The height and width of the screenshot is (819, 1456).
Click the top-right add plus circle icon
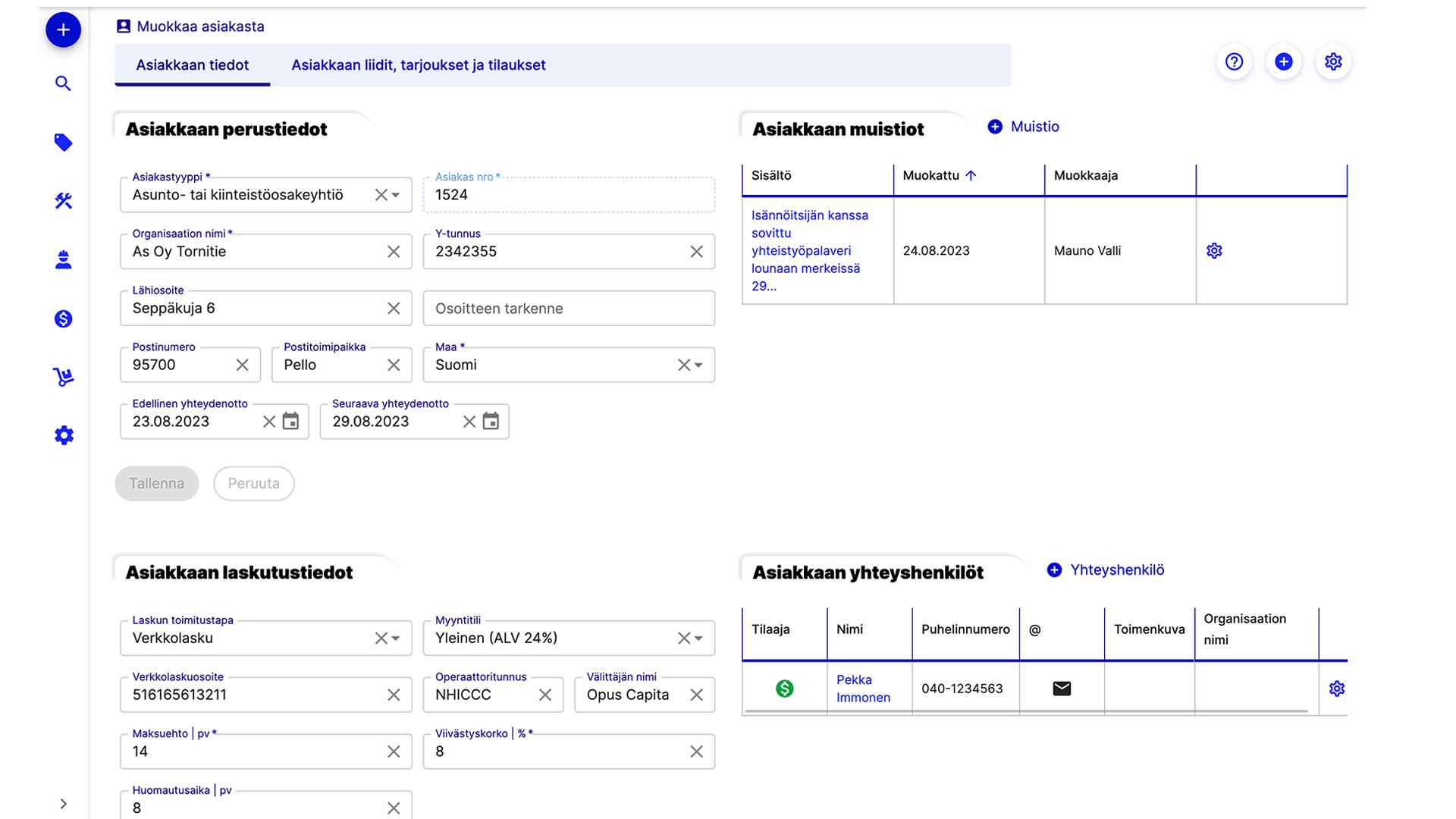point(1284,61)
